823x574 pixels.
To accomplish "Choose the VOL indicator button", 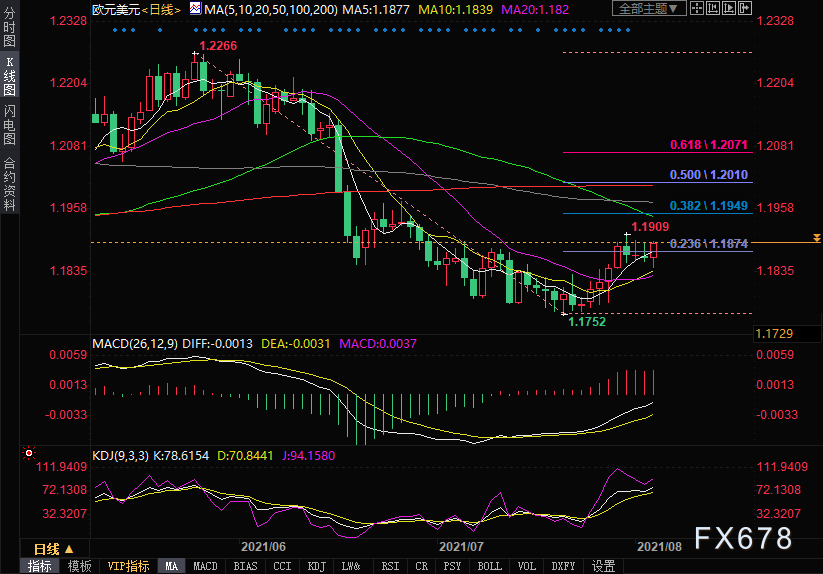I will point(526,566).
